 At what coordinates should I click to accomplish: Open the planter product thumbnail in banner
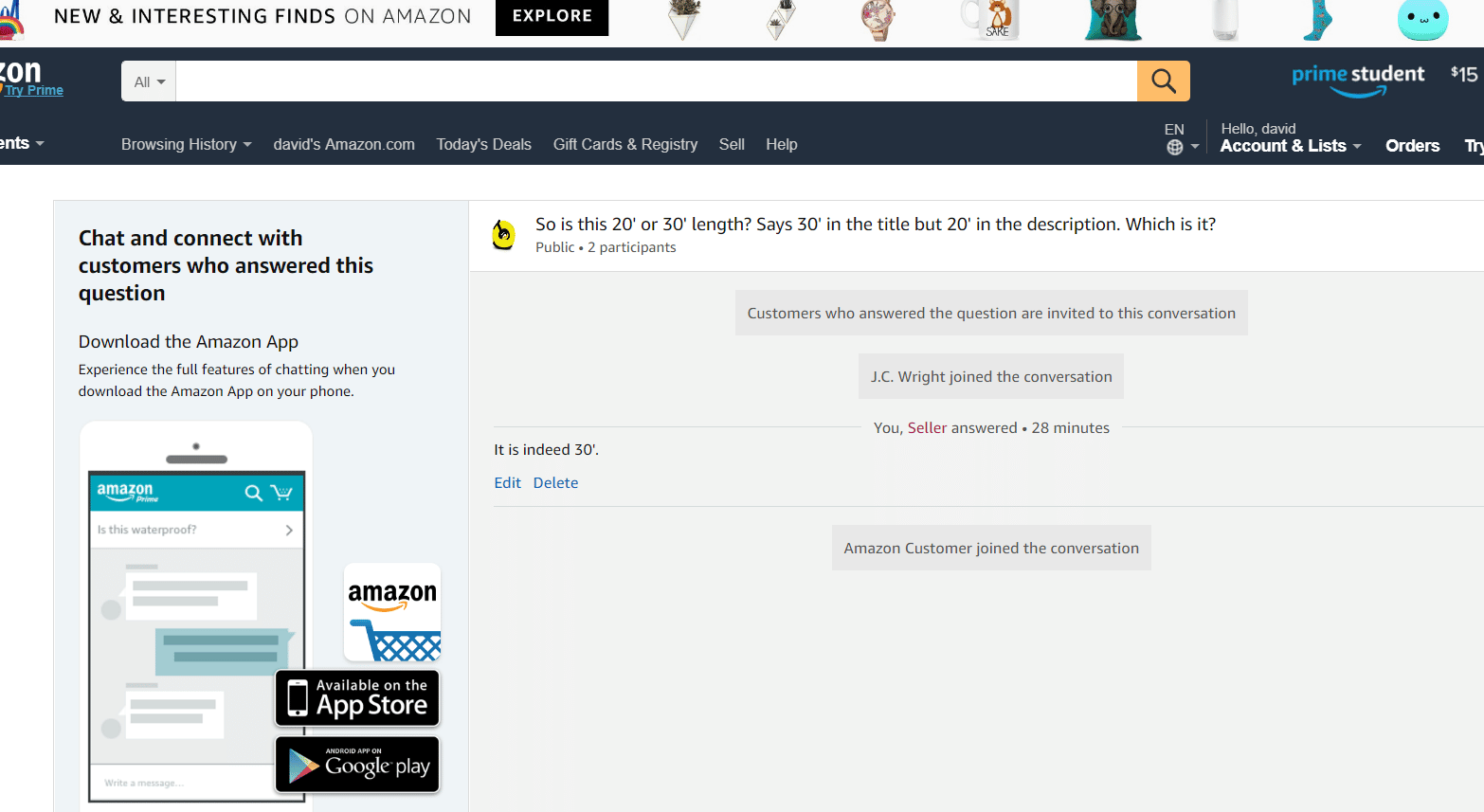click(683, 20)
